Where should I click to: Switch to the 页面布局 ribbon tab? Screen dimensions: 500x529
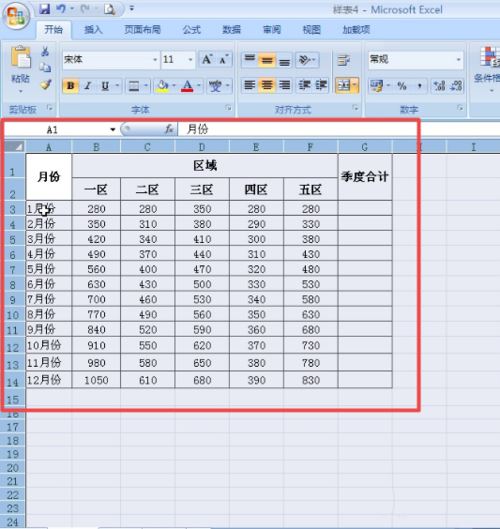coord(142,30)
